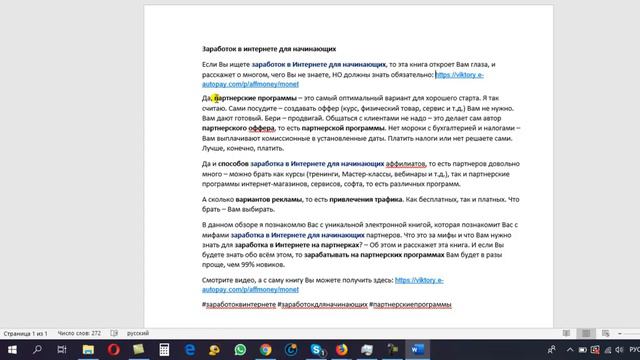The width and height of the screenshot is (640, 360).
Task: Click the underlined word 'оффера'
Action: (262, 128)
